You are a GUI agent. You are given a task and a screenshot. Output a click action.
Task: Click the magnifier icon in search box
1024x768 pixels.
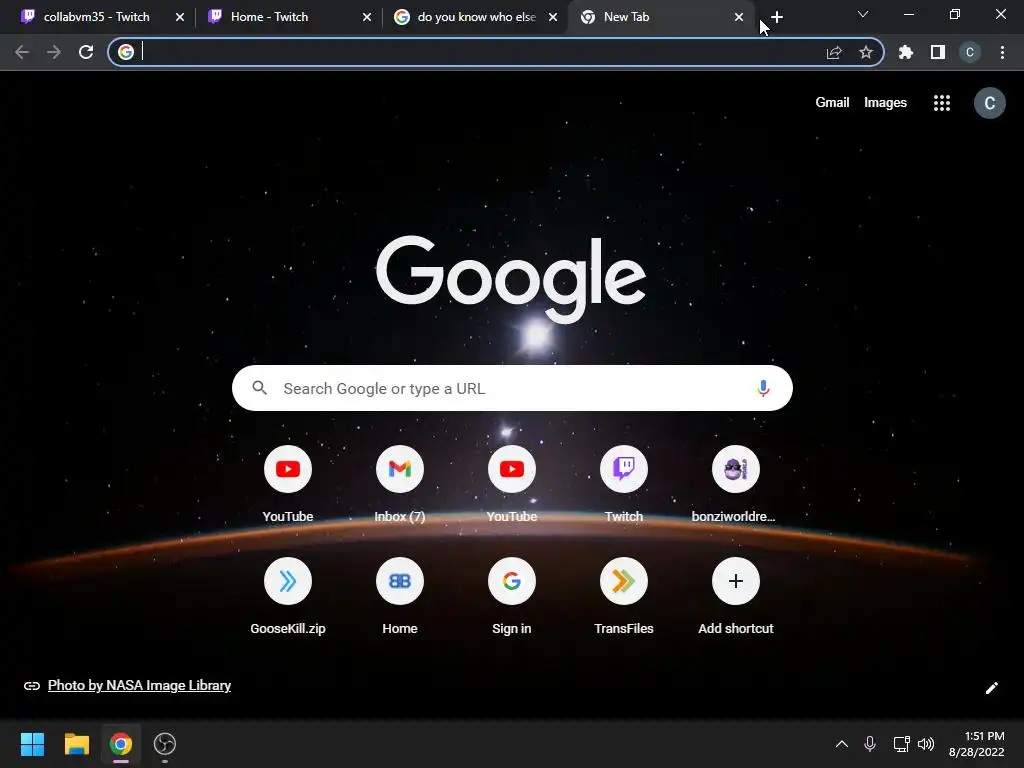(x=259, y=388)
